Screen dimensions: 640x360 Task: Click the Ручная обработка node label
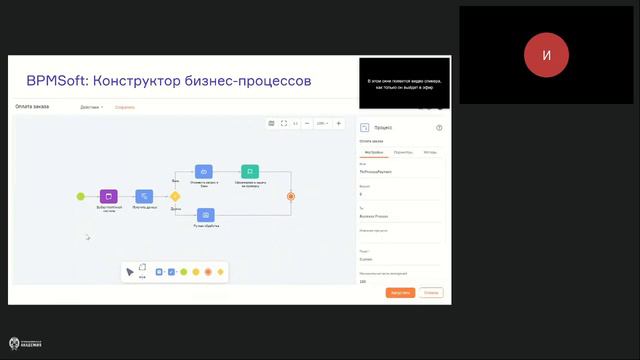point(206,226)
